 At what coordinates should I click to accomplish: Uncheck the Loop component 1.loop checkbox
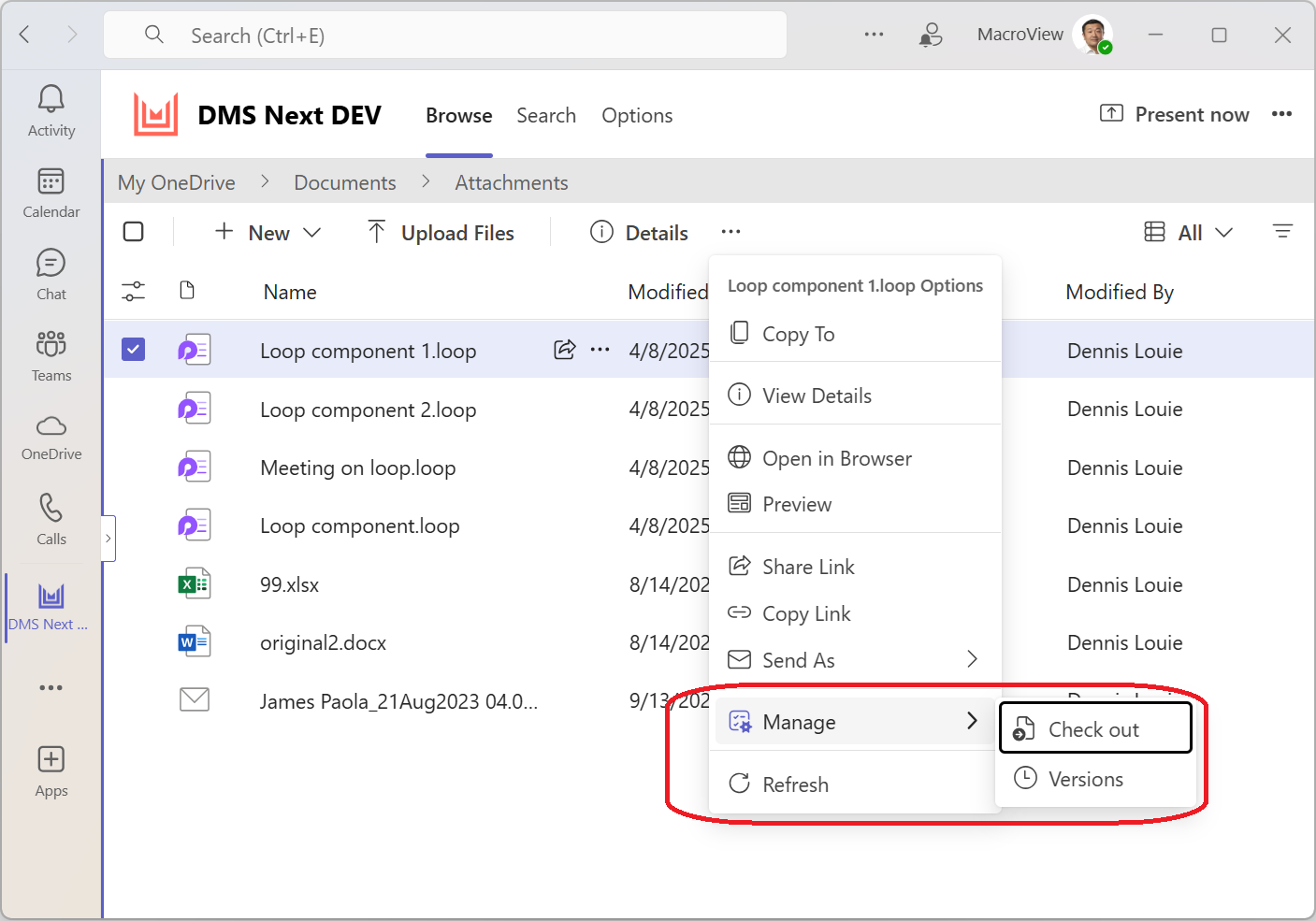(x=134, y=350)
